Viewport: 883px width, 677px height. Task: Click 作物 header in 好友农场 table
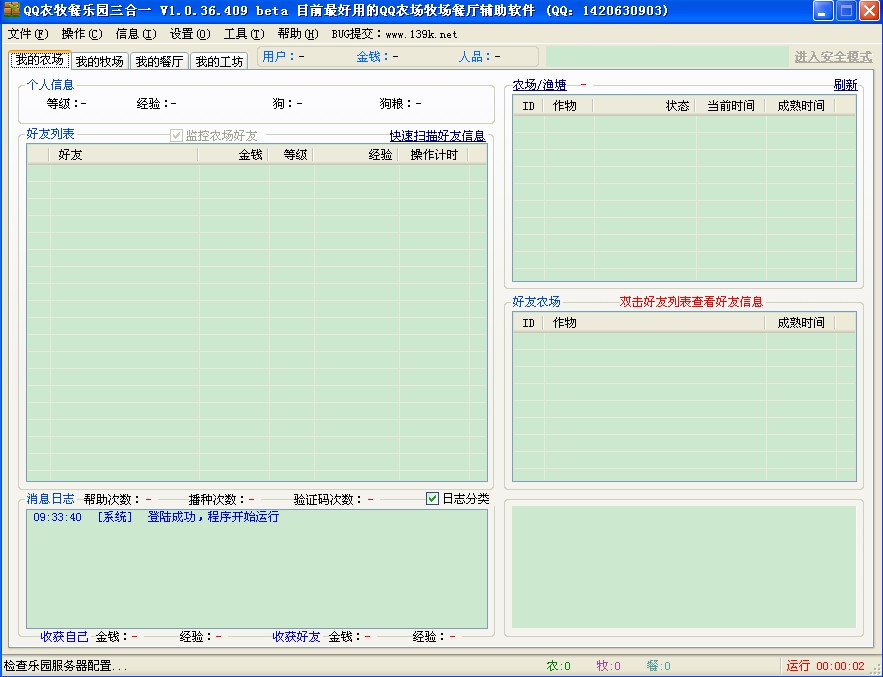tap(654, 323)
